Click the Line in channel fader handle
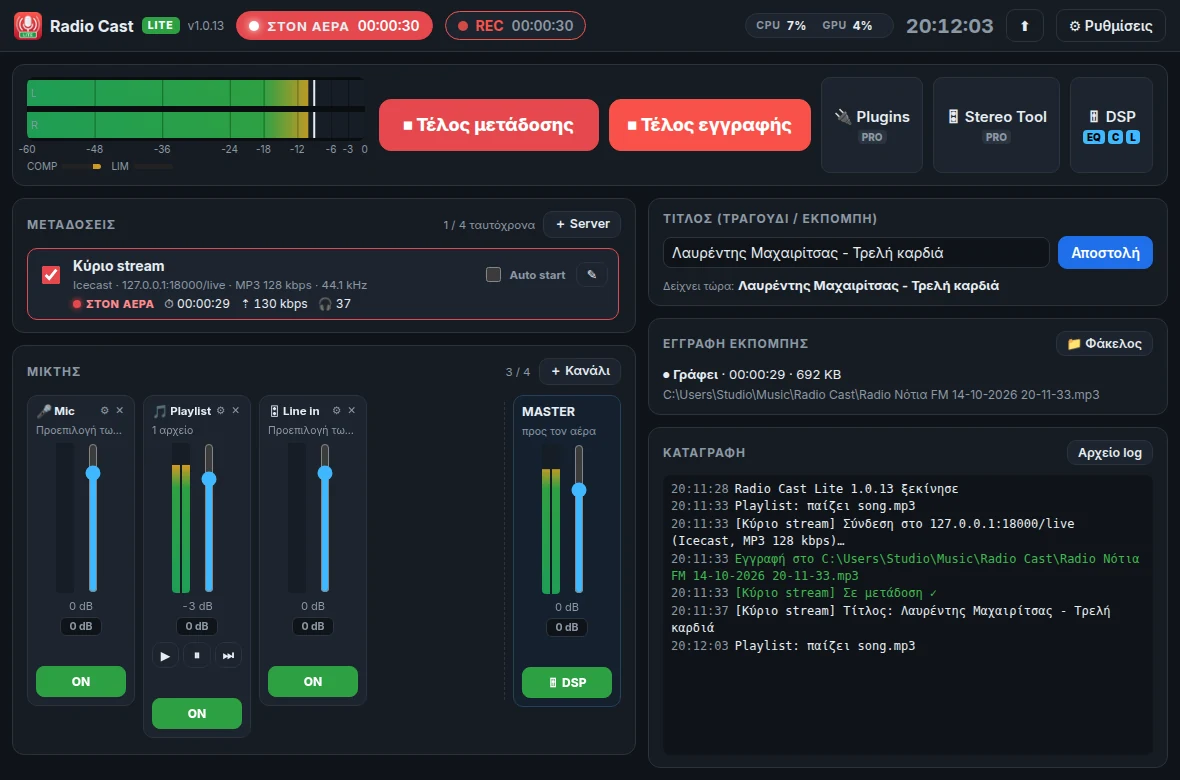Image resolution: width=1180 pixels, height=780 pixels. click(x=325, y=473)
